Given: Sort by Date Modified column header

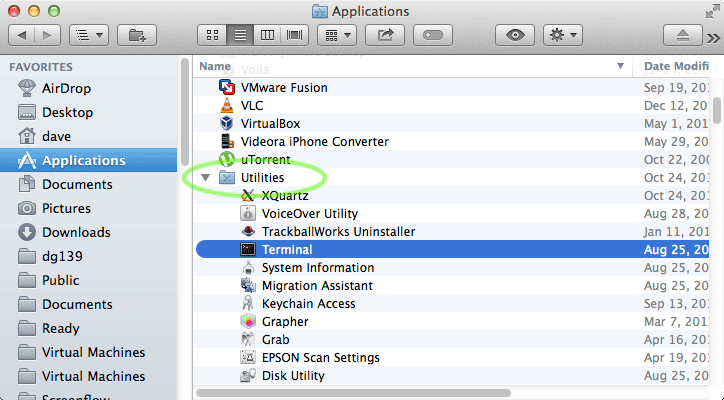Looking at the screenshot, I should point(676,67).
